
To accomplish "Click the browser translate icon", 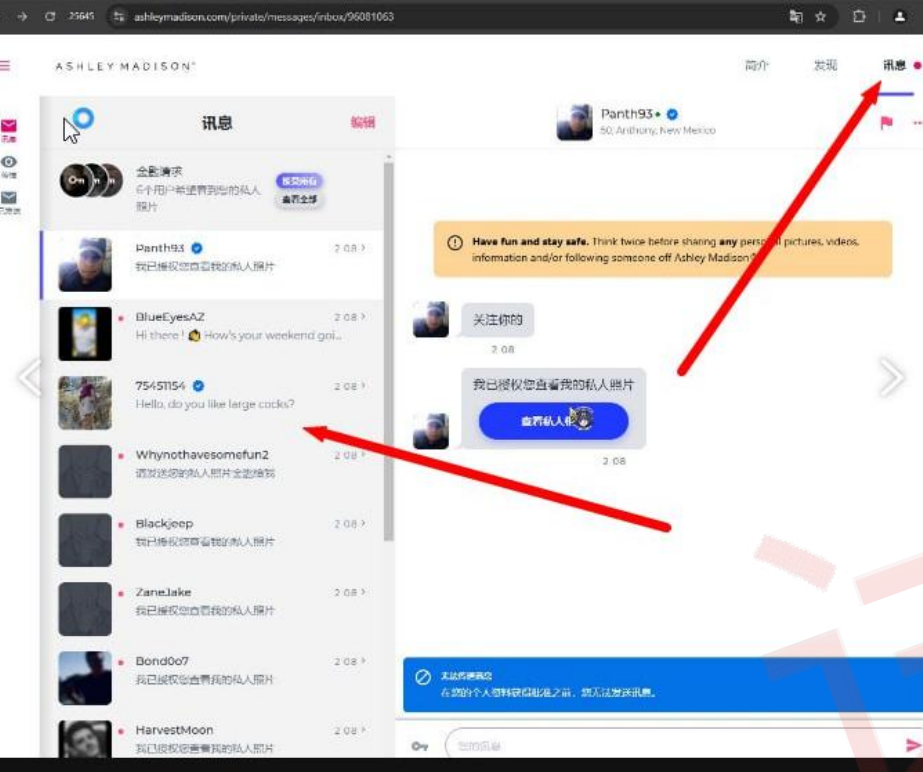I will click(x=795, y=17).
